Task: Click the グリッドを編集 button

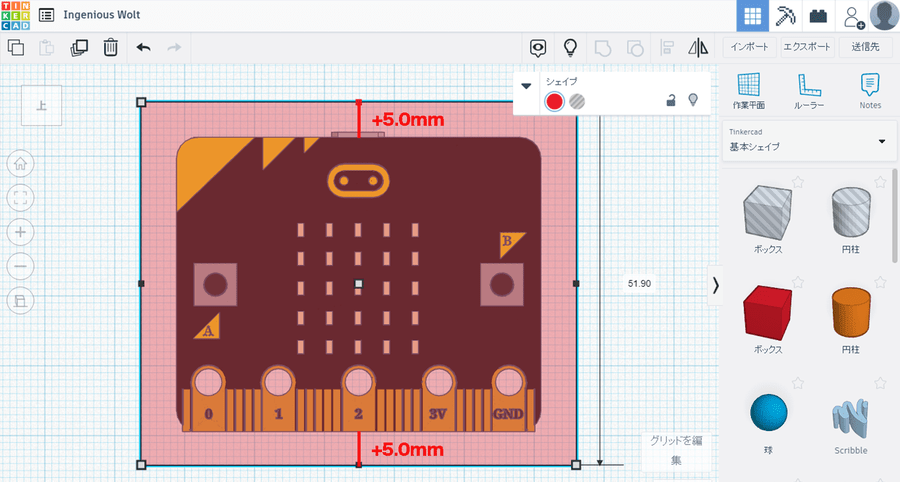Action: pyautogui.click(x=676, y=450)
